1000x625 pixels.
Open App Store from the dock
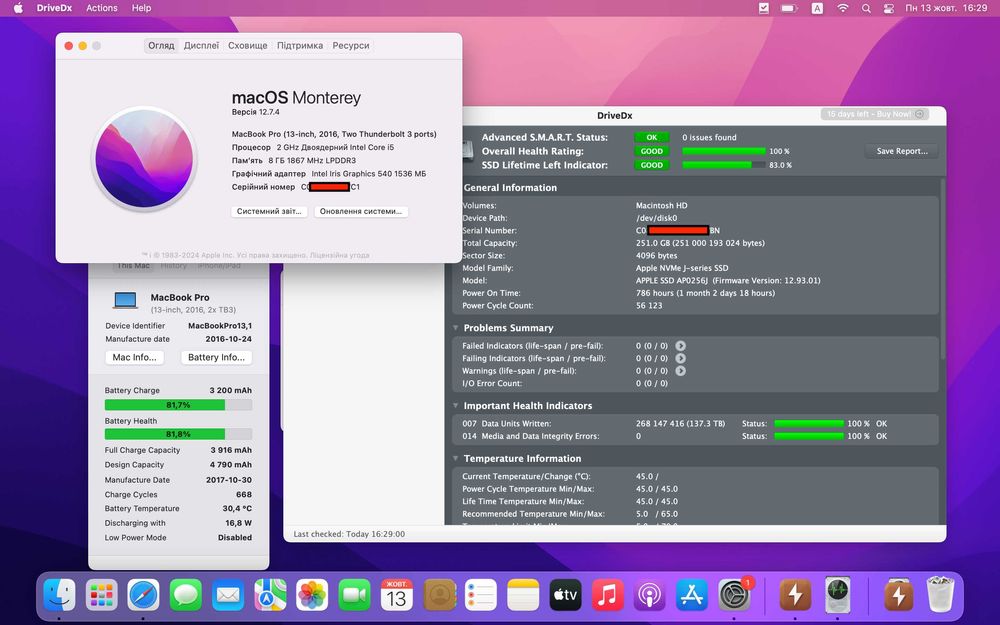coord(691,596)
